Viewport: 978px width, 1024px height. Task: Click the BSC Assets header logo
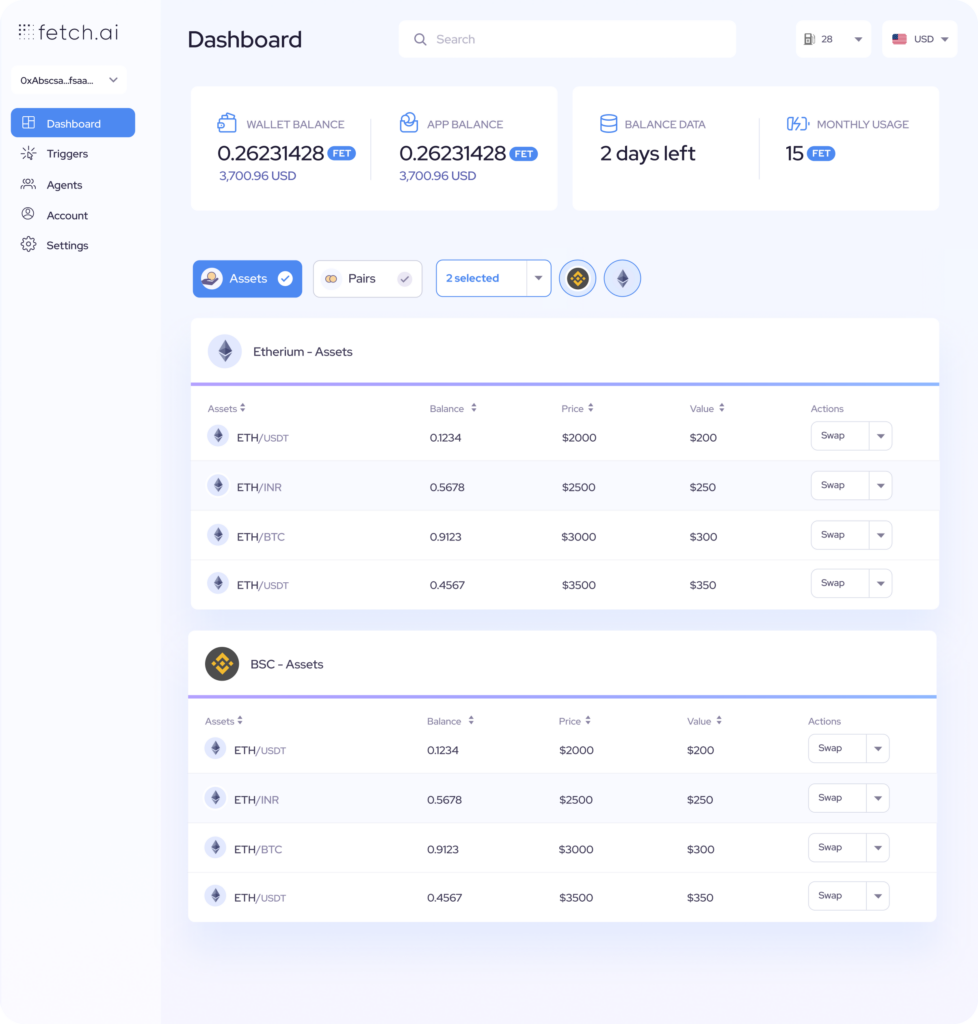pos(222,664)
